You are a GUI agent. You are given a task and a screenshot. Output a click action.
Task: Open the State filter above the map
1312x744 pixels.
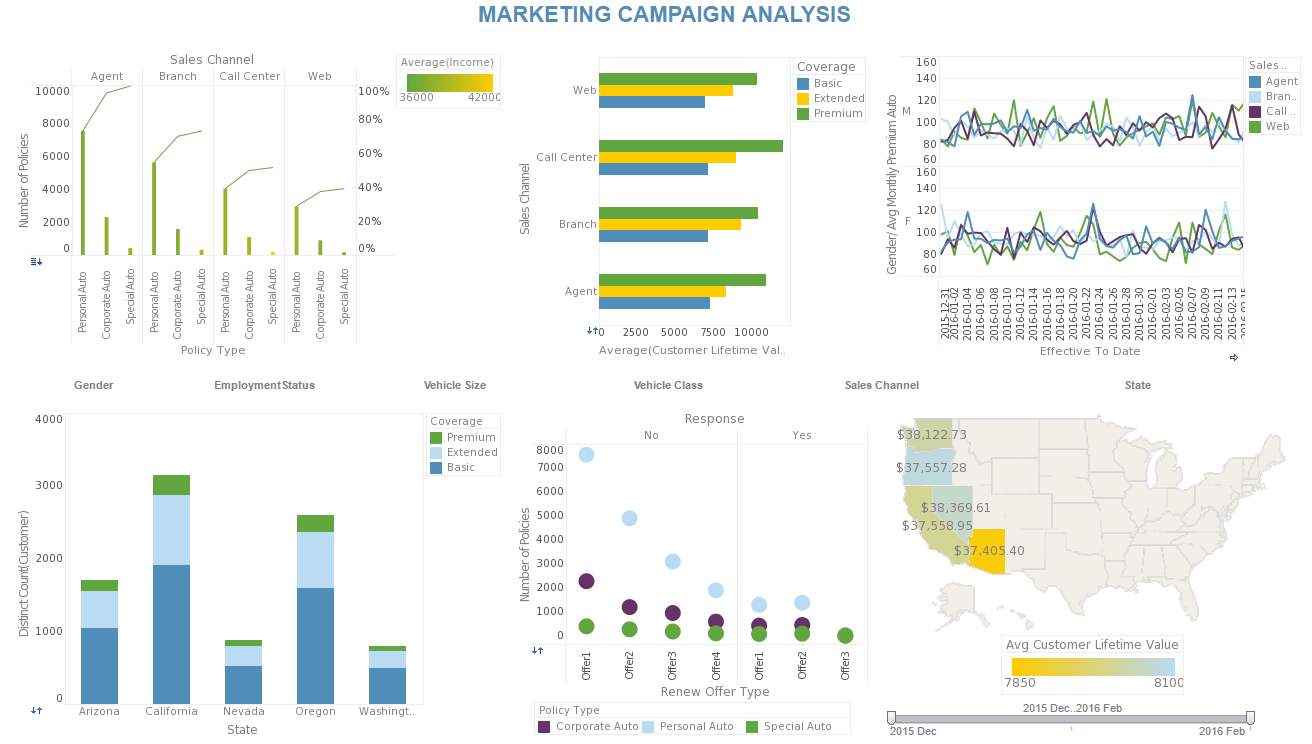point(1138,385)
